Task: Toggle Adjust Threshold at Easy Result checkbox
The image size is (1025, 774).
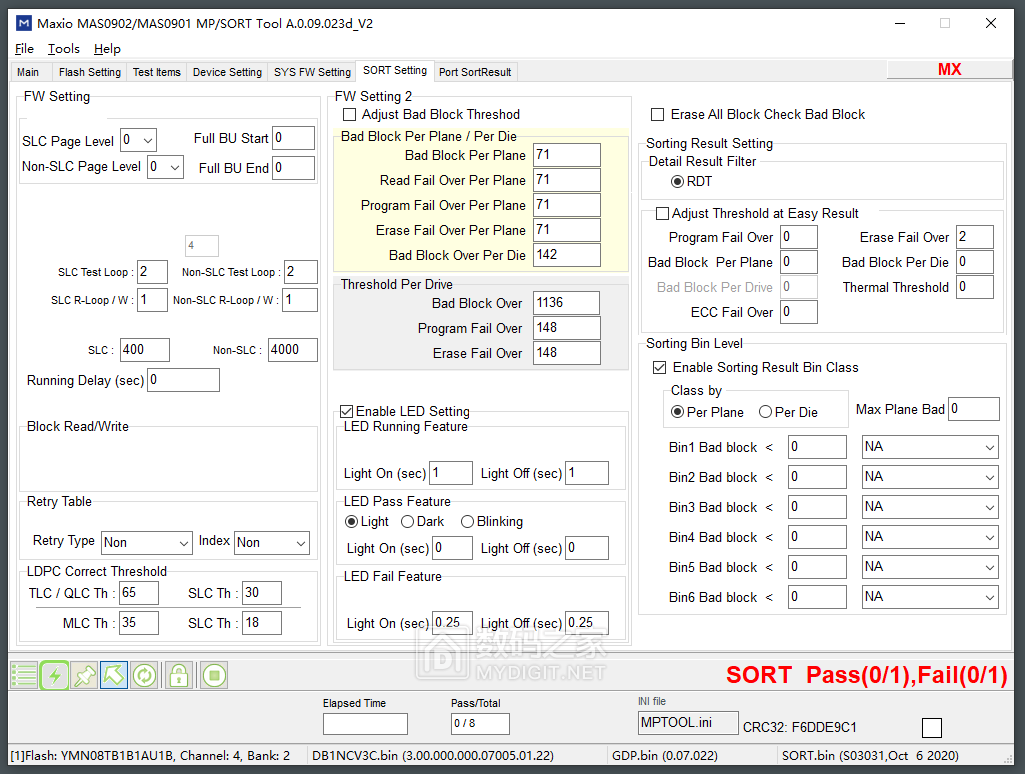Action: tap(662, 213)
